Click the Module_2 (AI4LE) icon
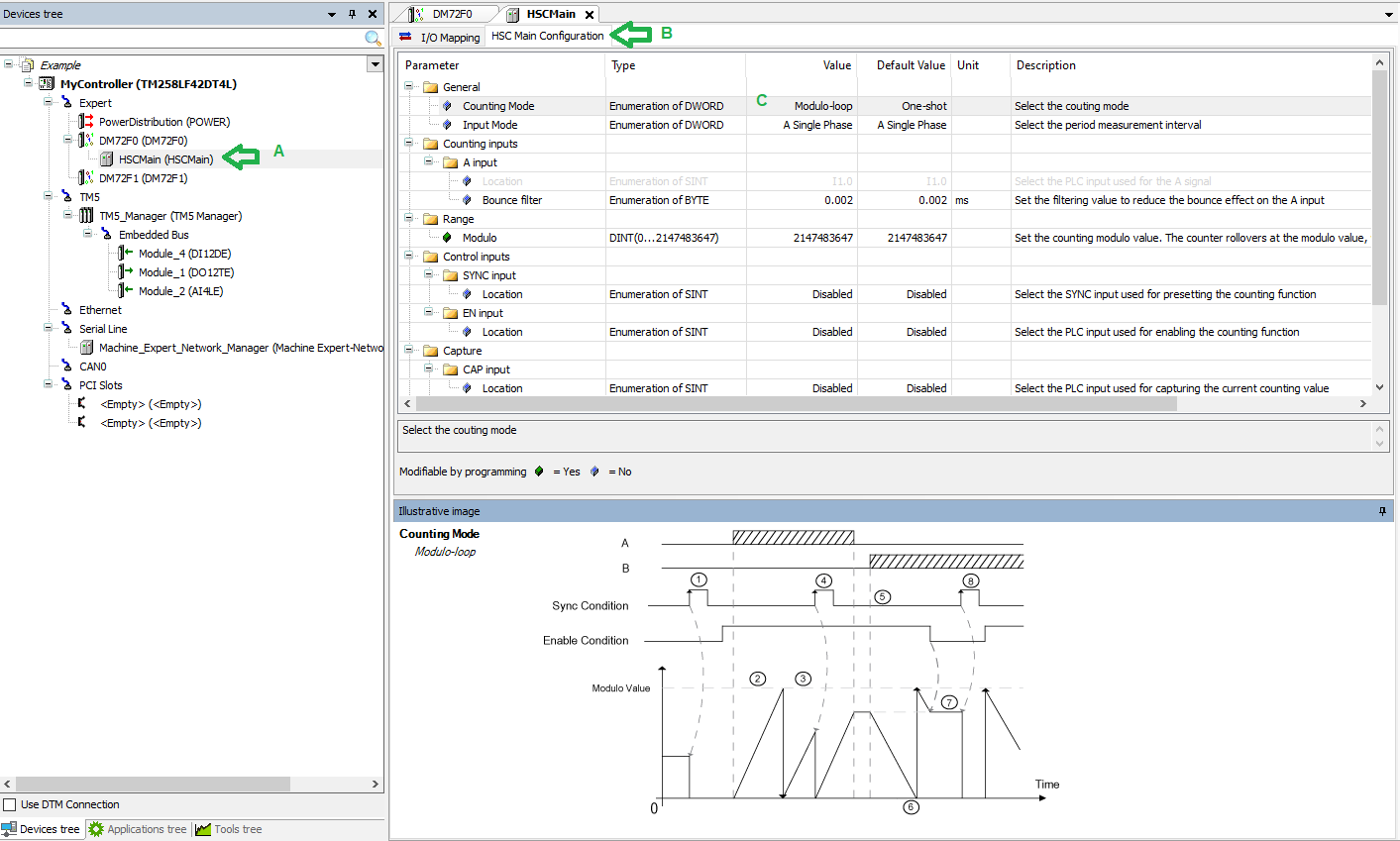The image size is (1400, 841). point(126,291)
